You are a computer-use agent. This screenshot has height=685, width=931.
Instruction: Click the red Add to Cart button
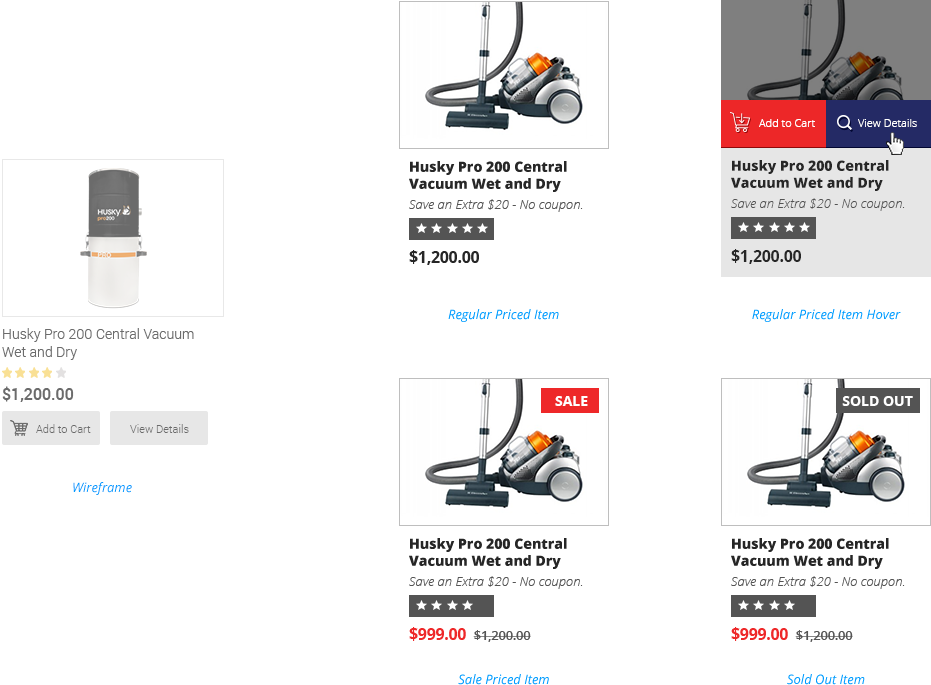pos(773,123)
